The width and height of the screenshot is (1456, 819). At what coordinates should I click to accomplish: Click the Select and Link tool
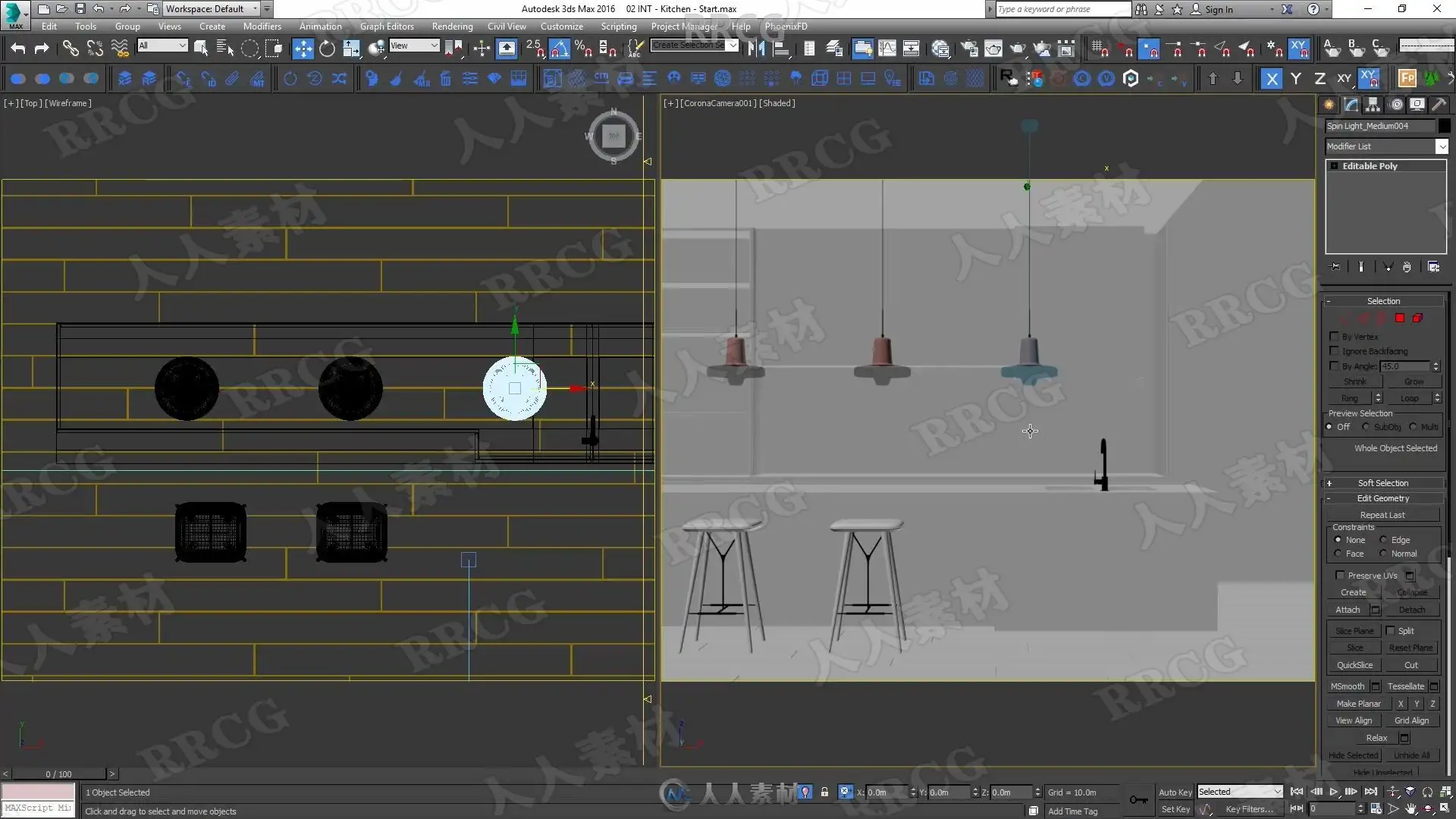point(70,49)
